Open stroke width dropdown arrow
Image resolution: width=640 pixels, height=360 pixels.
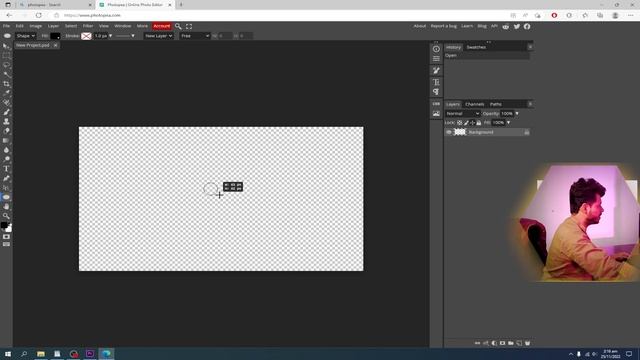tap(111, 36)
